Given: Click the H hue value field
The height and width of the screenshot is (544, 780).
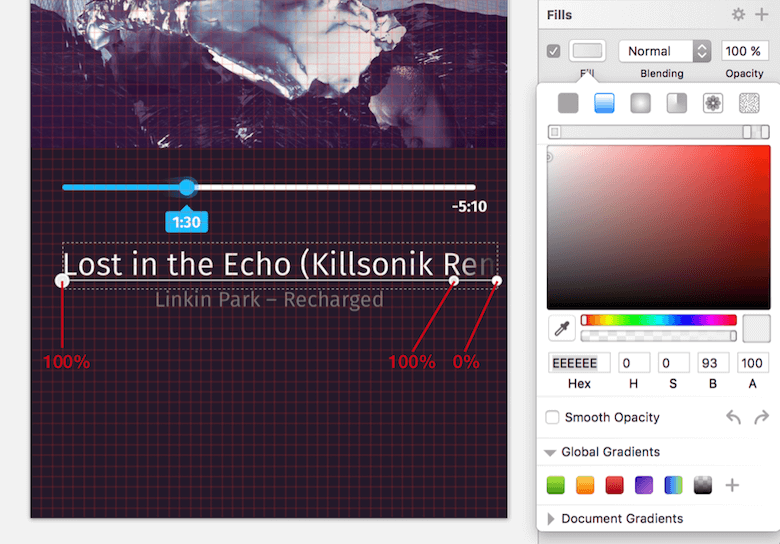Looking at the screenshot, I should (x=634, y=363).
